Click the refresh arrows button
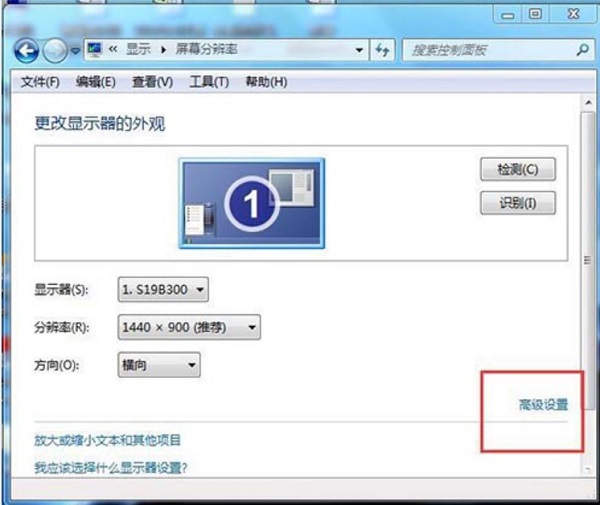This screenshot has height=505, width=600. [382, 50]
